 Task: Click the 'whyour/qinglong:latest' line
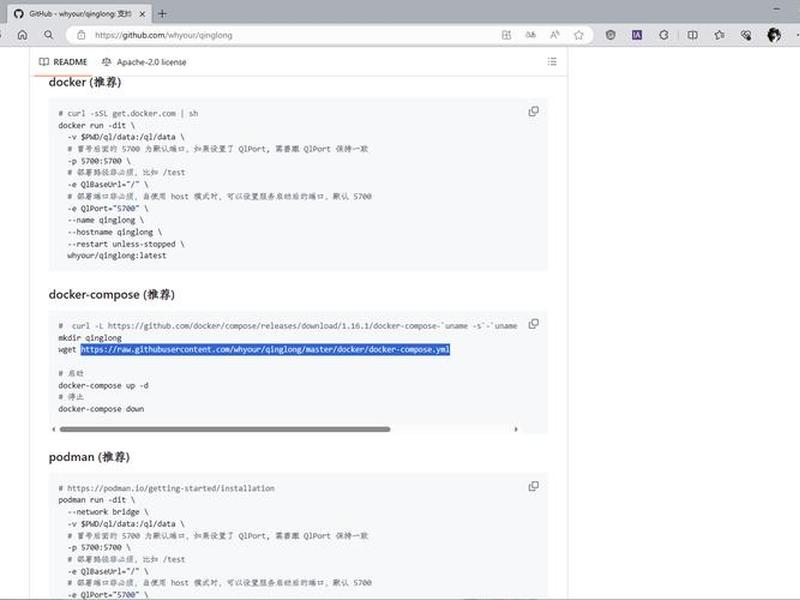tap(117, 256)
